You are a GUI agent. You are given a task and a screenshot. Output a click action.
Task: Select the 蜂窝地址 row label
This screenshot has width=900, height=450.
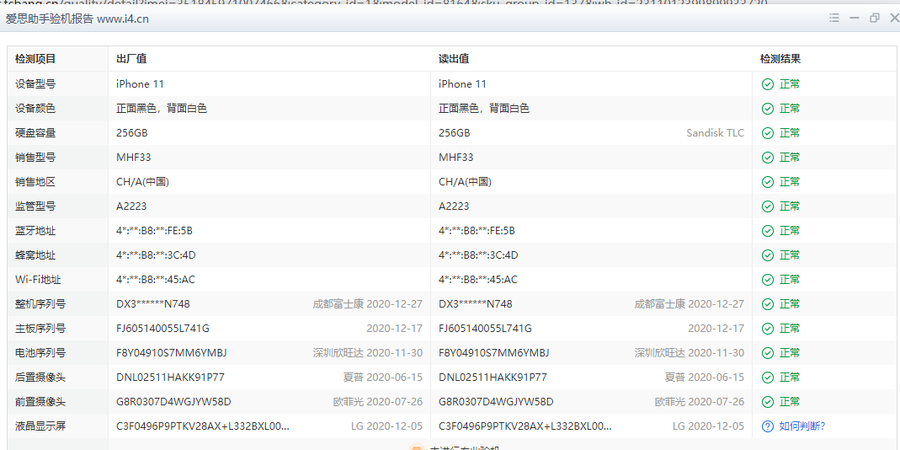click(36, 255)
